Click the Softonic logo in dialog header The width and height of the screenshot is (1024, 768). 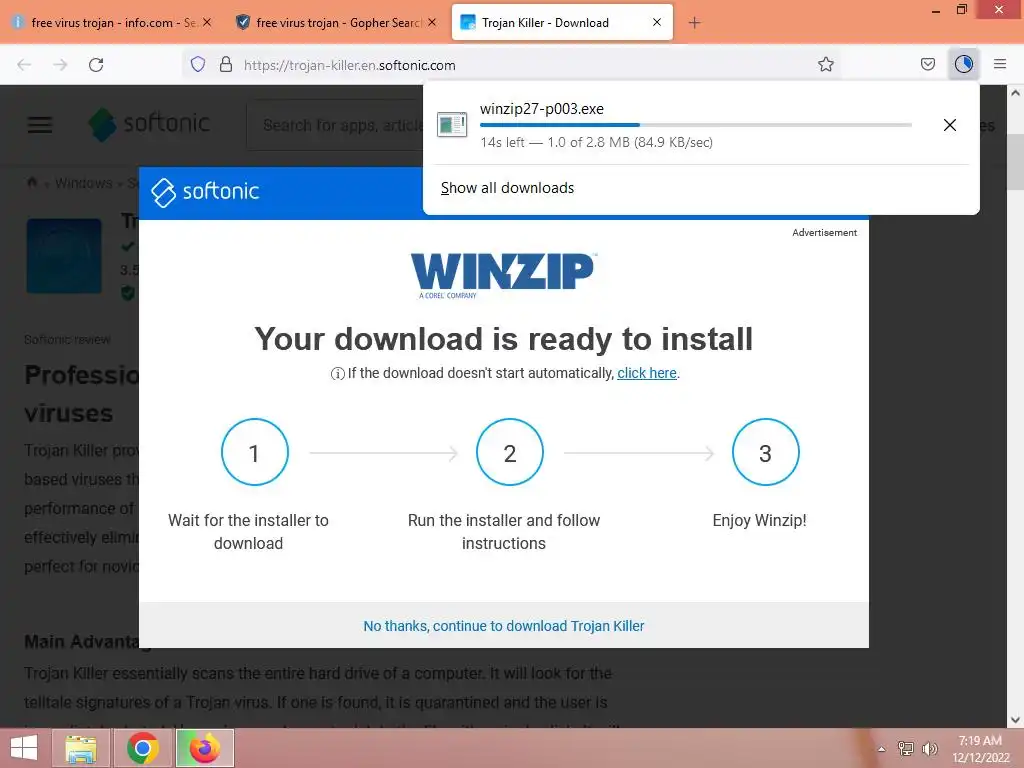204,191
